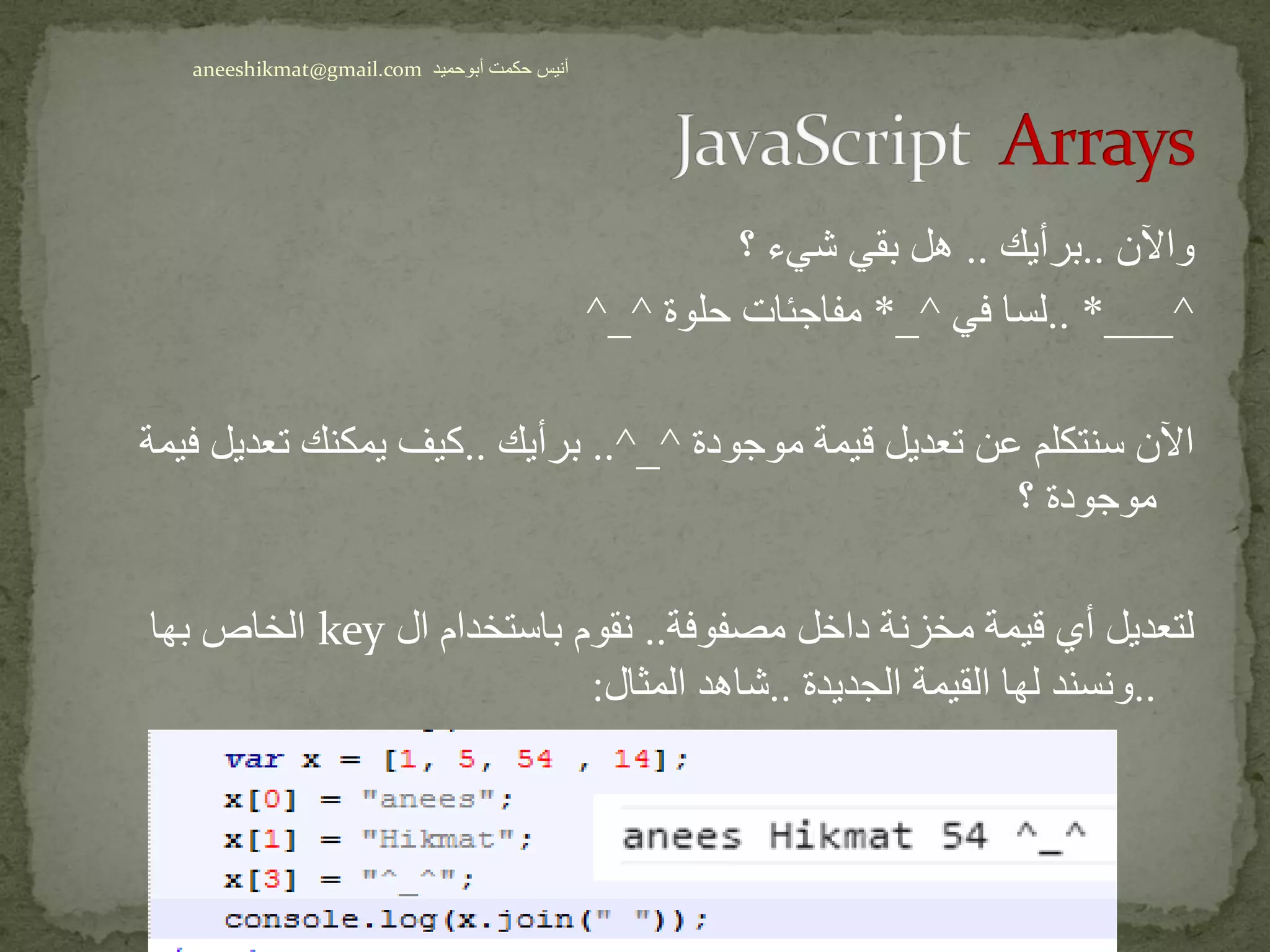1270x952 pixels.
Task: Click the code line x[0] = "anees";
Action: pos(368,800)
